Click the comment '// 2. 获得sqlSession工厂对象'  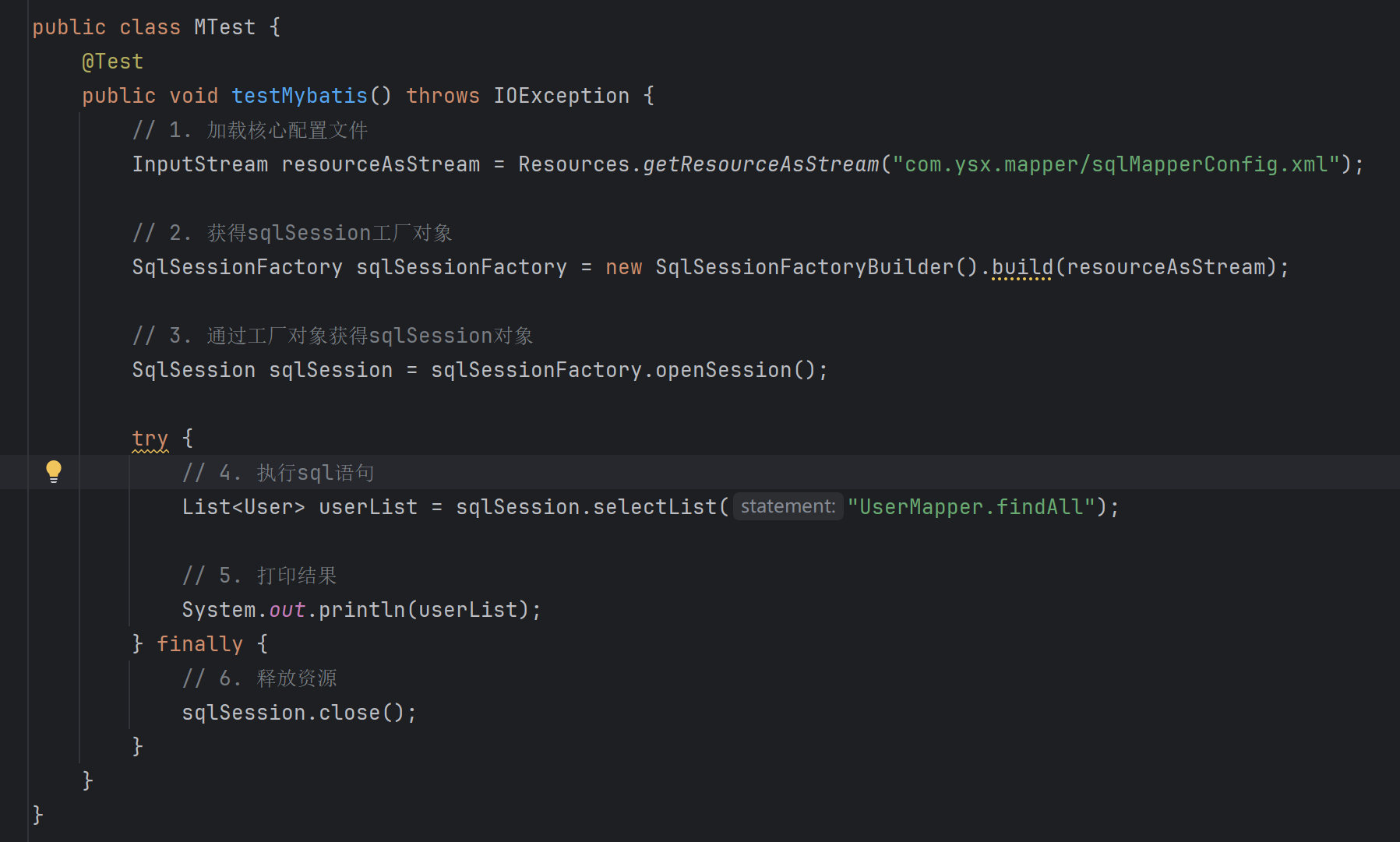(x=292, y=233)
